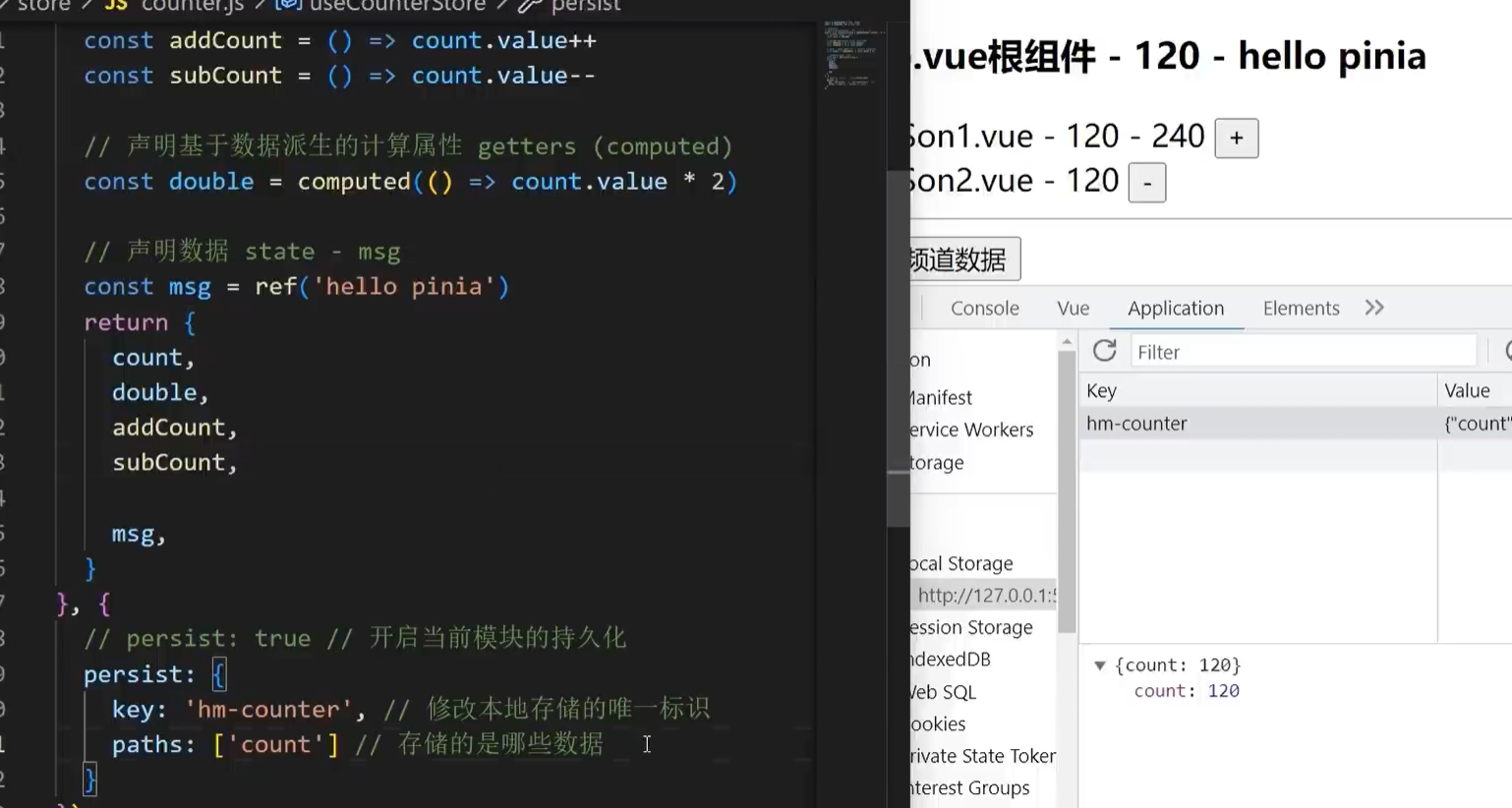Screen dimensions: 1512x808
Task: Collapse the {count: 120} entry's disclosure triangle
Action: [x=1100, y=665]
